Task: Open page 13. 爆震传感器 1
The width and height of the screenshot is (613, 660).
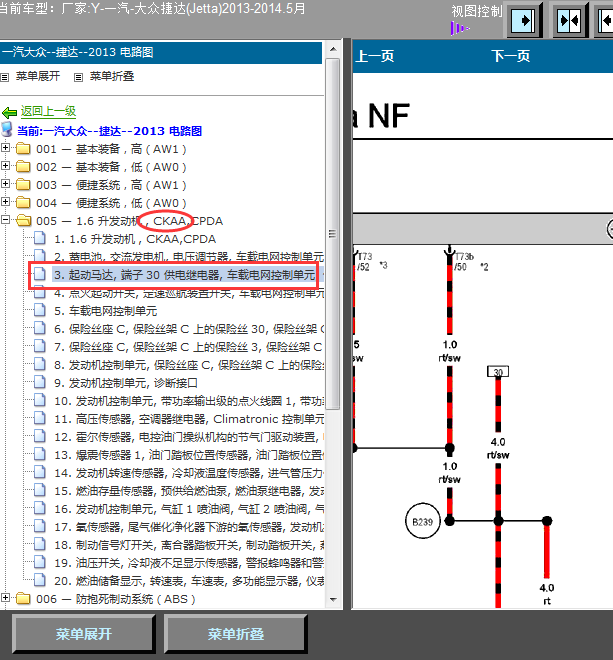Action: tap(189, 455)
